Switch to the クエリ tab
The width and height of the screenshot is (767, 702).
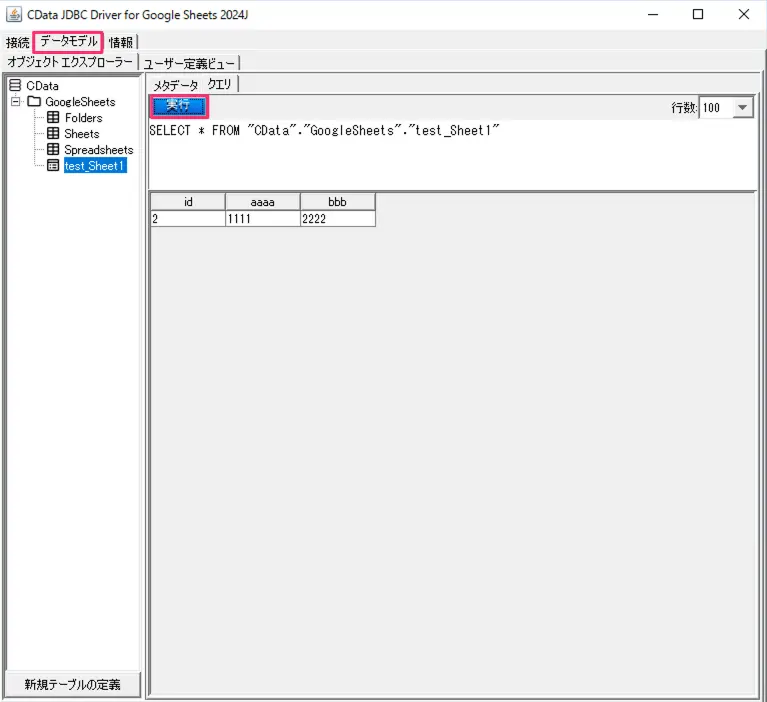point(219,84)
